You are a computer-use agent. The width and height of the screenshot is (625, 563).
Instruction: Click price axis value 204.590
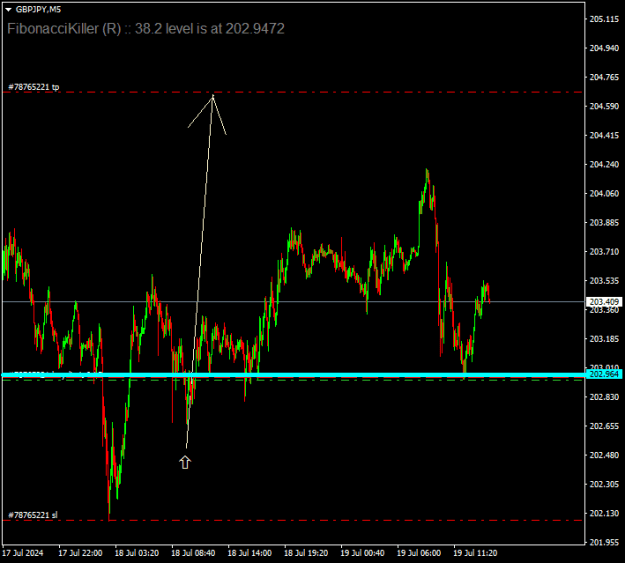604,106
